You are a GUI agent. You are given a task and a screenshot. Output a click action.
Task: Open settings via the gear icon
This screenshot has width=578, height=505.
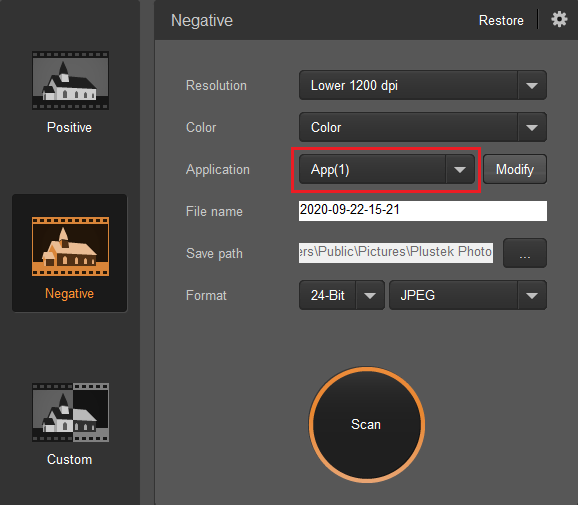[x=559, y=19]
